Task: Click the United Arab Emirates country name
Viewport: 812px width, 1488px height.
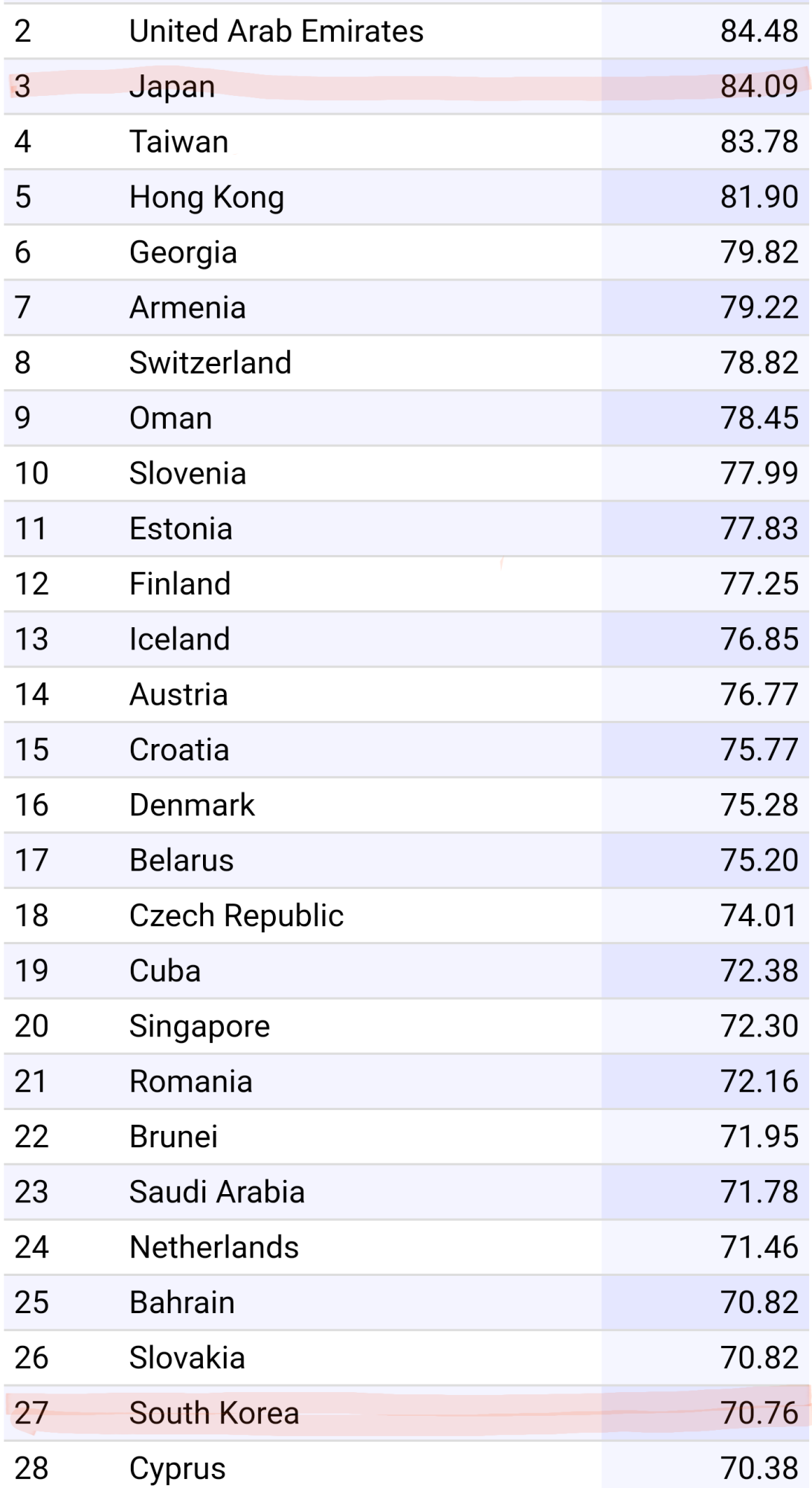Action: (276, 31)
